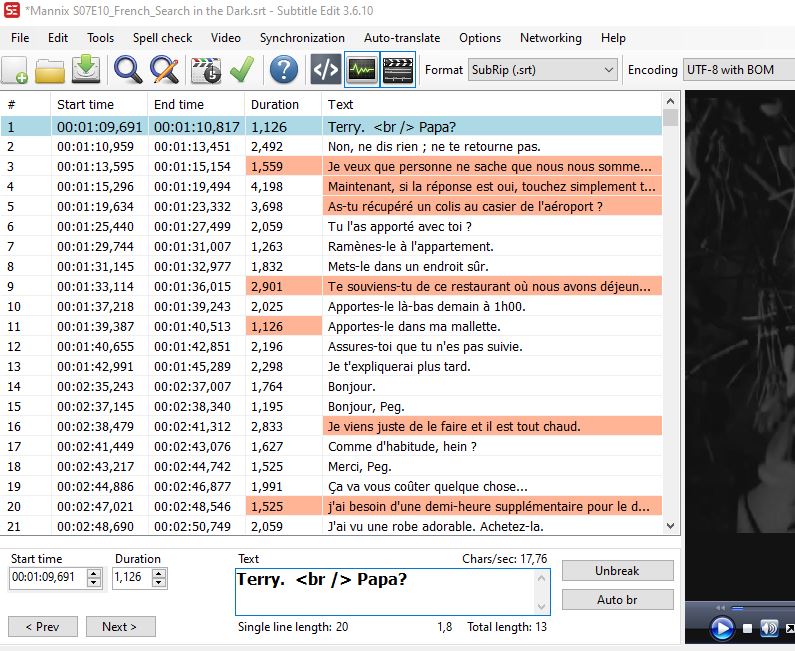Viewport: 795px width, 651px height.
Task: Sort by Duration column header
Action: coord(283,104)
